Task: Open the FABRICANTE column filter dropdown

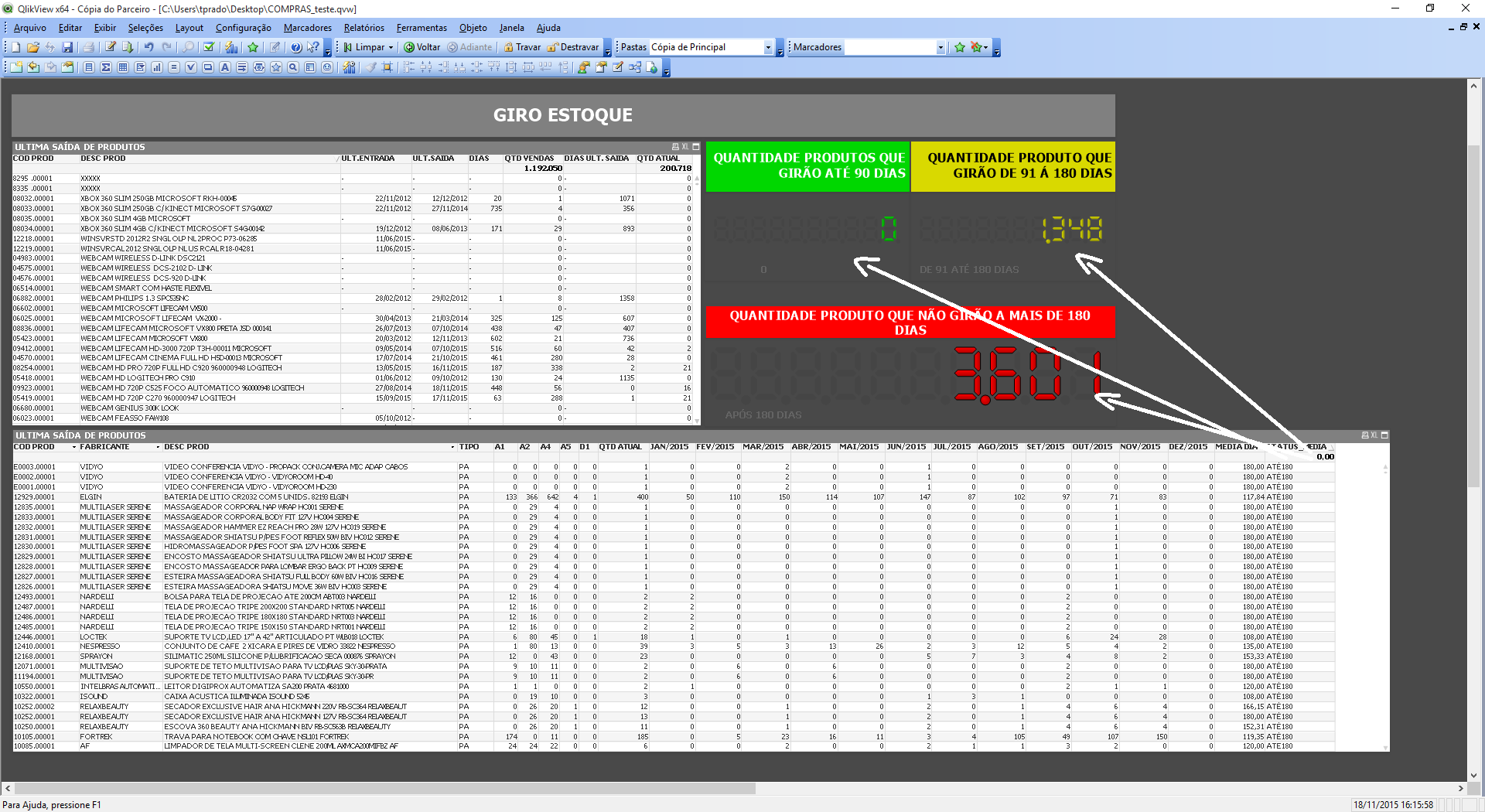Action: point(158,447)
